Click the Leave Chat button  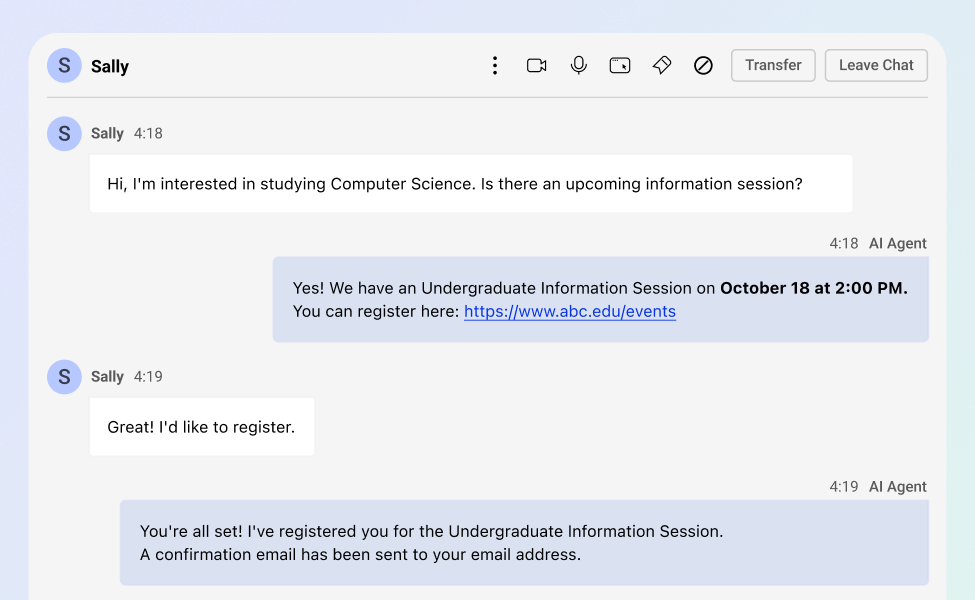point(876,65)
